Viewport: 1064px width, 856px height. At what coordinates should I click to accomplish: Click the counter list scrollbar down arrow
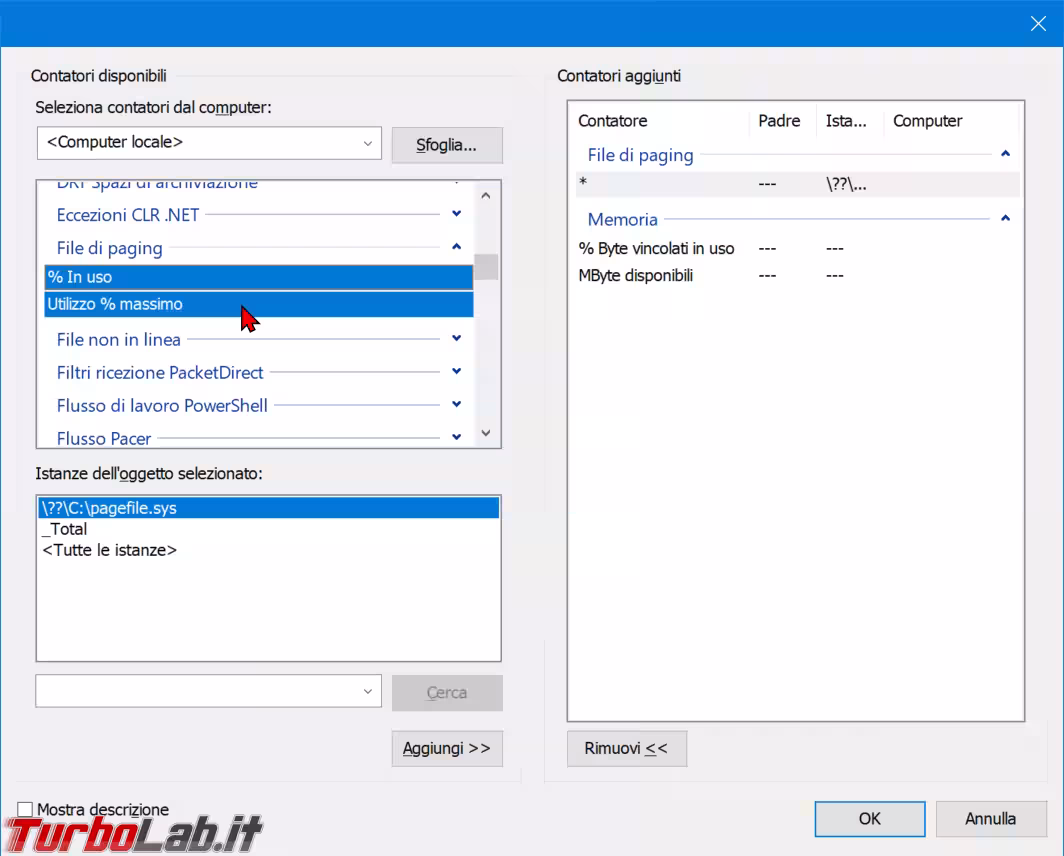click(486, 433)
